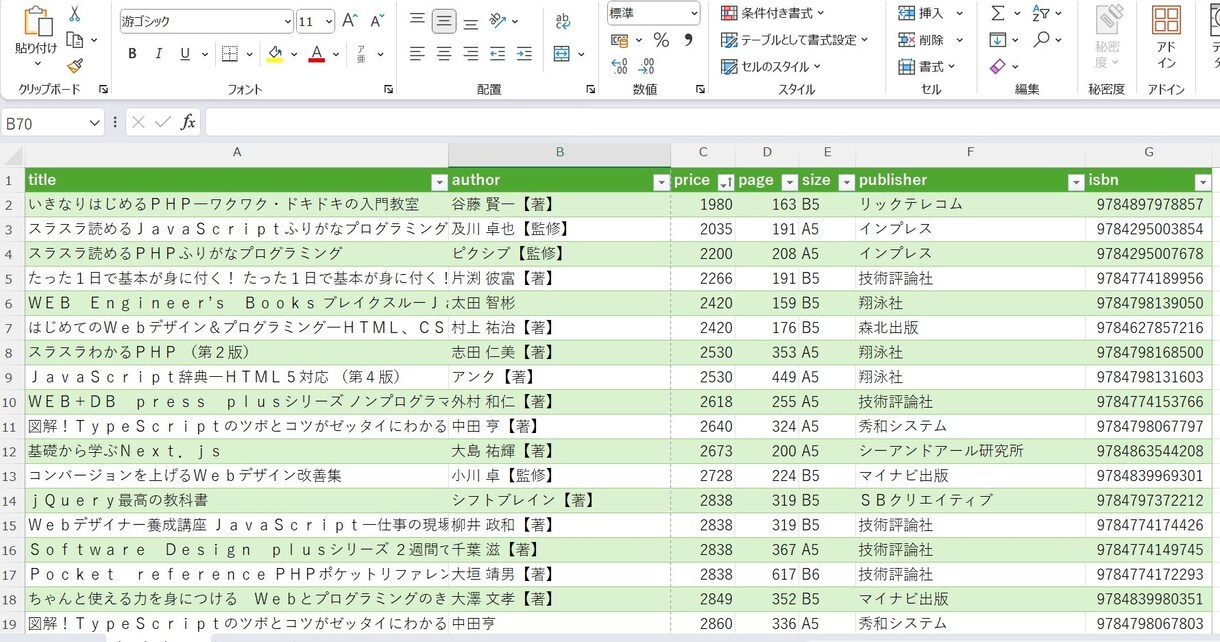1220x642 pixels.
Task: Open Cell Styles (セルのスタイル) menu
Action: 770,67
